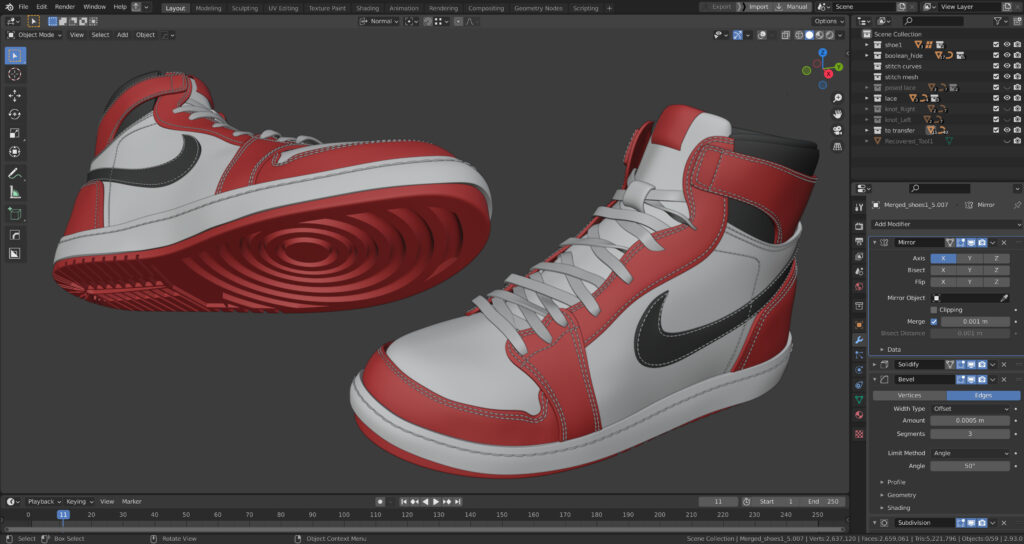Select the Select Box tool in toolbar
The width and height of the screenshot is (1024, 544).
[14, 56]
